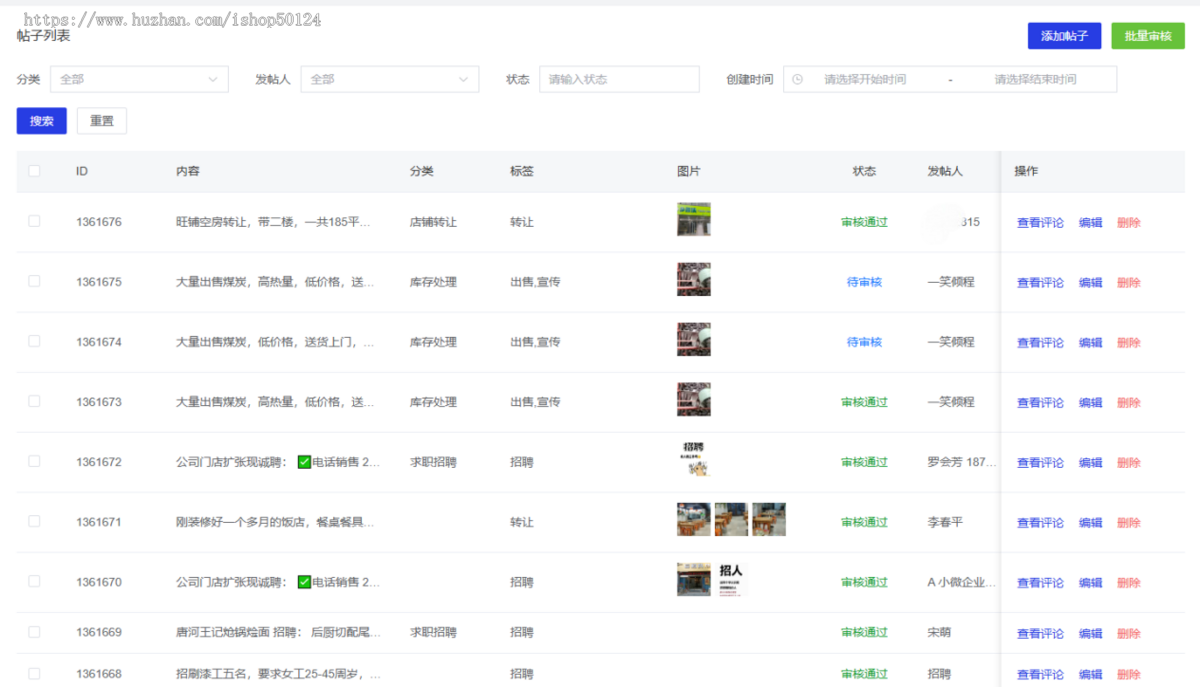Click 删除 for post 1361676
1200x687 pixels.
click(x=1129, y=222)
